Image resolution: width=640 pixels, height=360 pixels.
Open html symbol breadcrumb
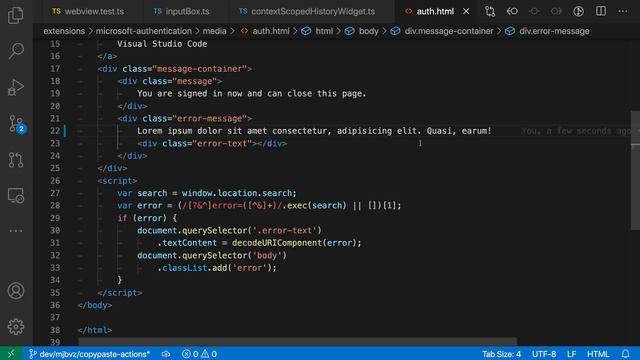coord(318,31)
